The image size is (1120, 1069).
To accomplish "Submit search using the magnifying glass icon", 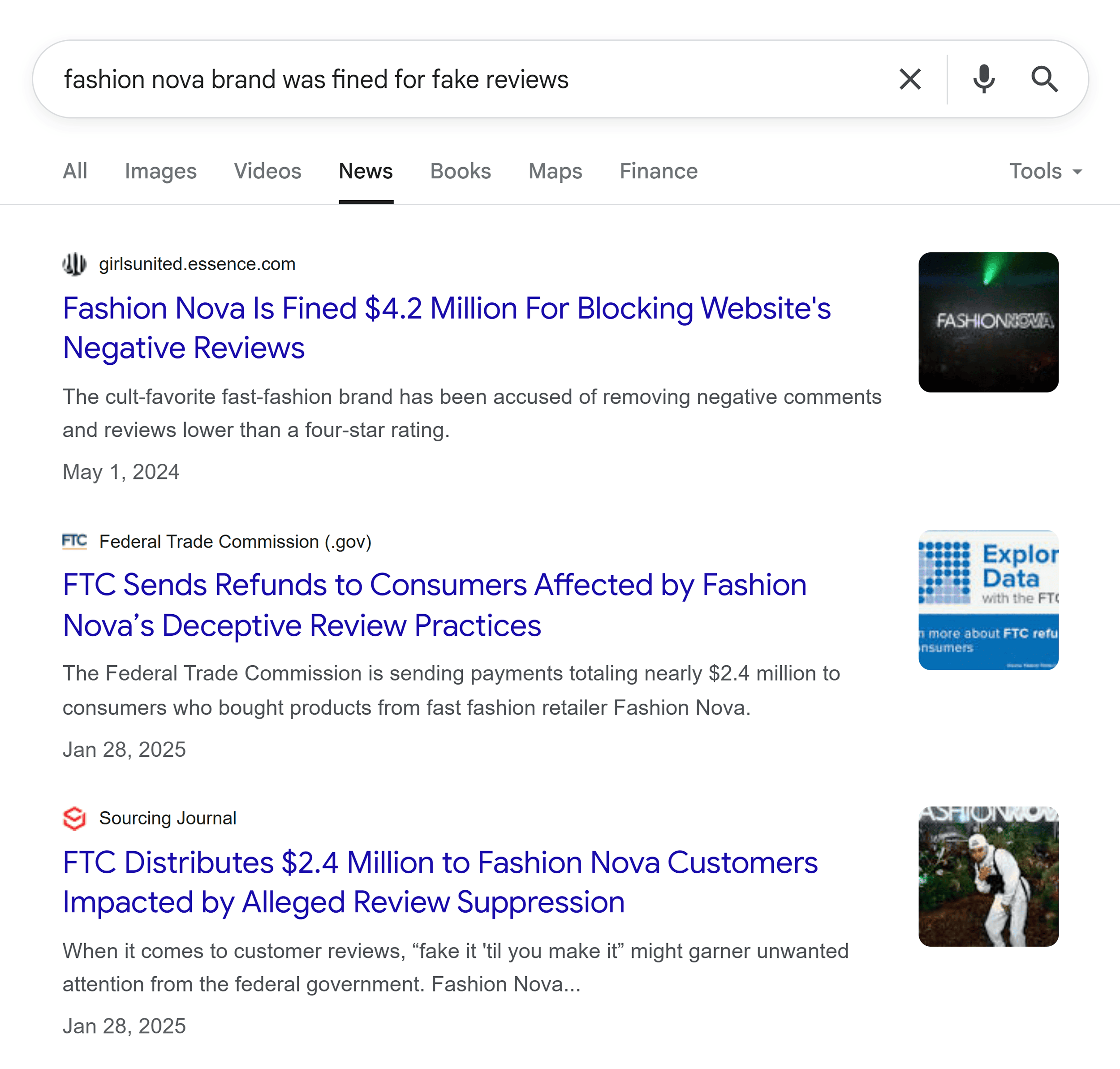I will (x=1044, y=79).
